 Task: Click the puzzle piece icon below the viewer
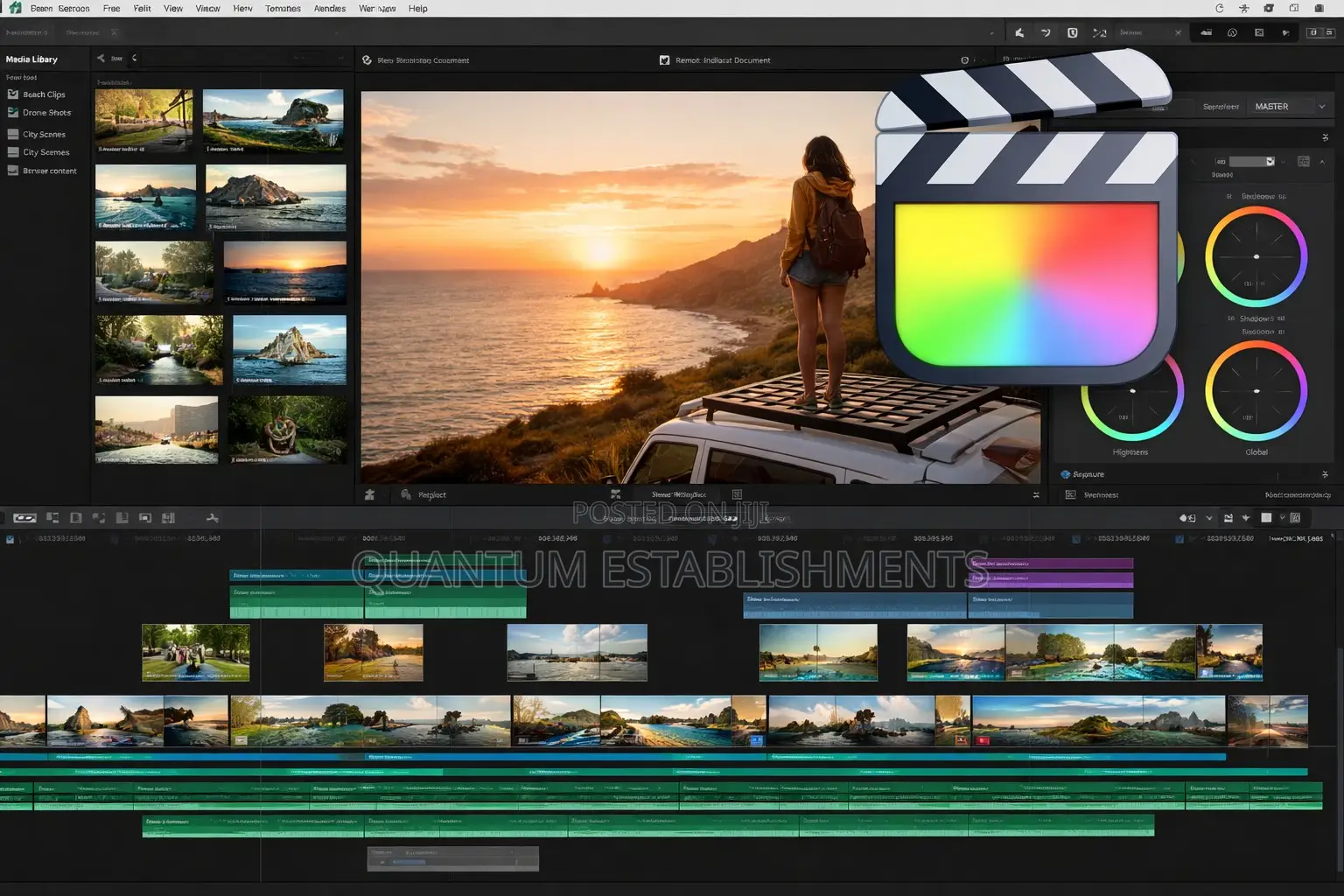tap(370, 494)
